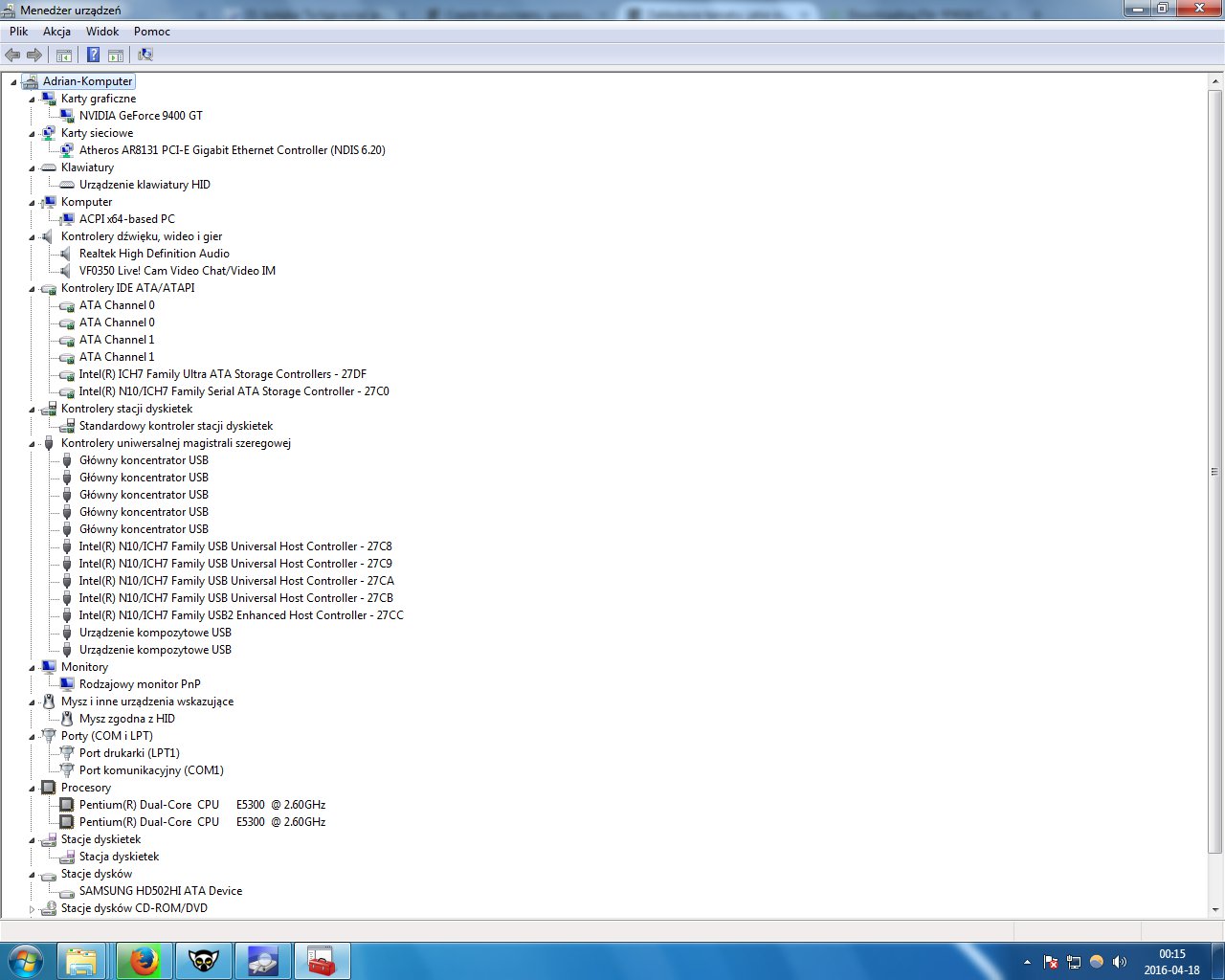This screenshot has height=980, width=1225.
Task: Click the network tray icon
Action: (x=1074, y=962)
